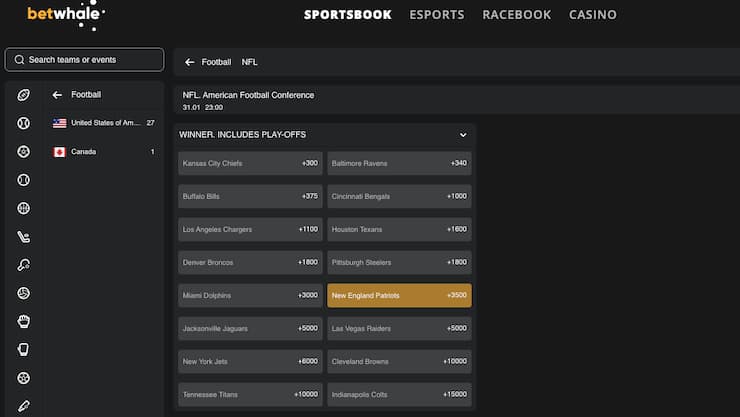740x417 pixels.
Task: Open the ice hockey stick icon
Action: click(x=23, y=236)
